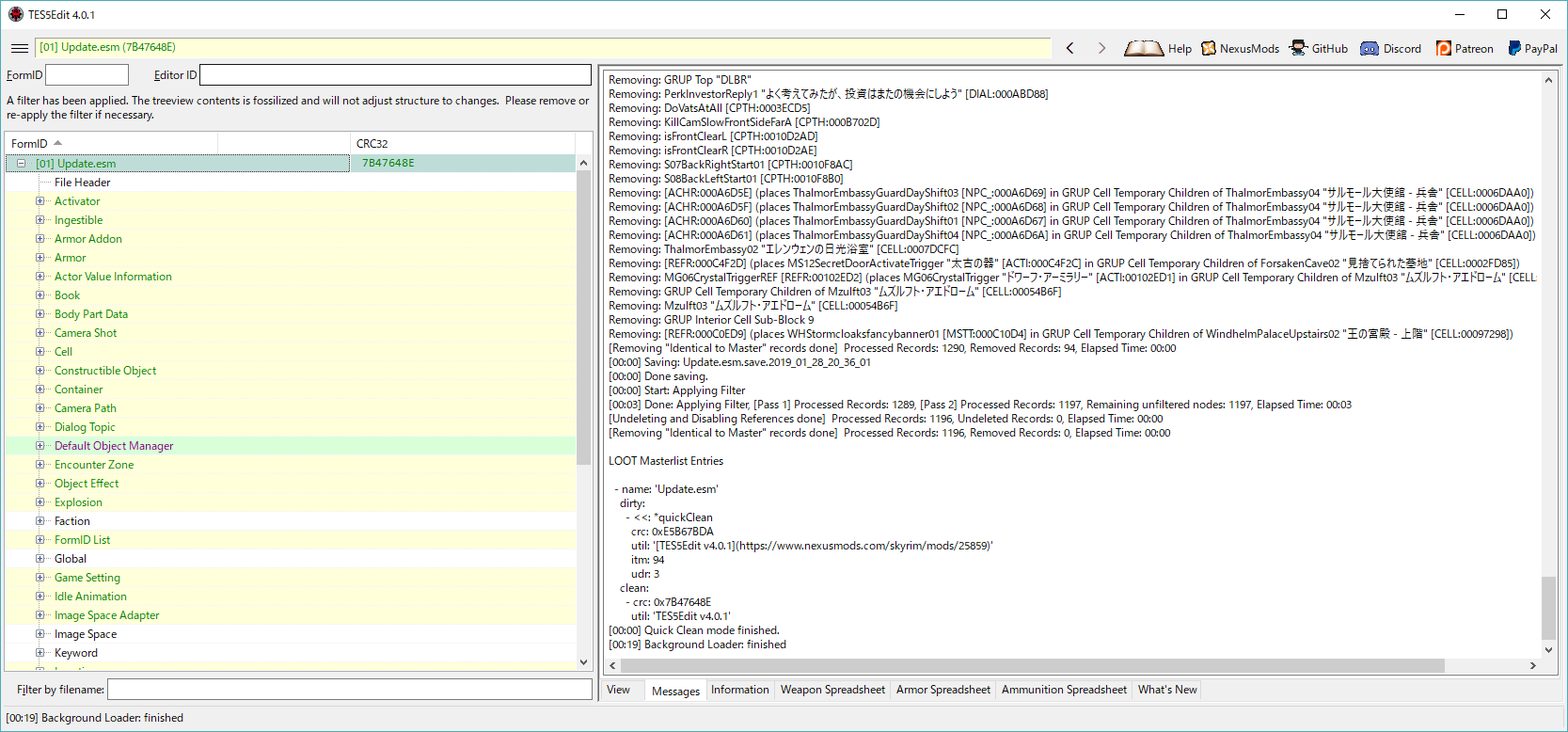Image resolution: width=1568 pixels, height=732 pixels.
Task: Sort by the FormID column header
Action: [111, 144]
